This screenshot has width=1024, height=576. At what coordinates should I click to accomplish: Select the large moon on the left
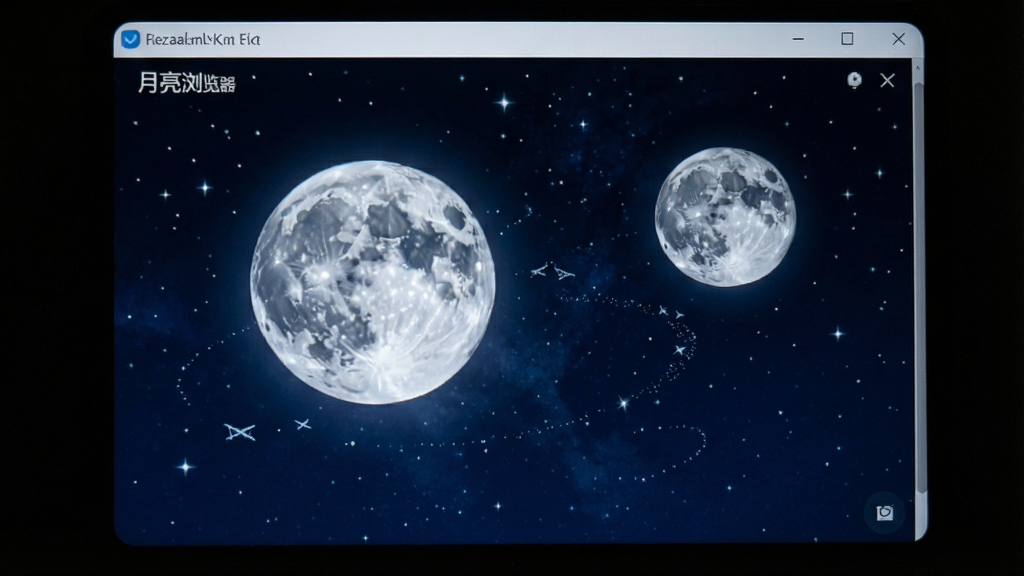click(x=372, y=282)
